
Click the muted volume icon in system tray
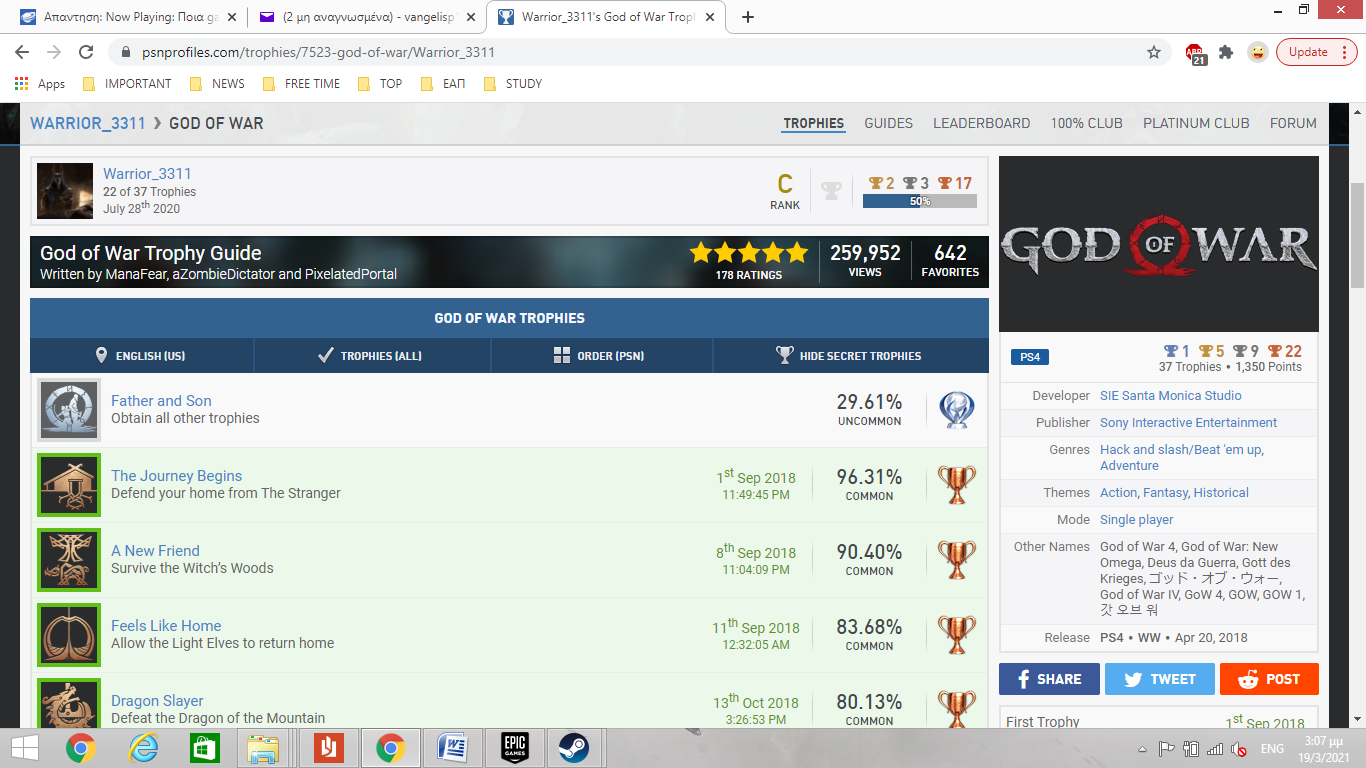coord(1240,748)
